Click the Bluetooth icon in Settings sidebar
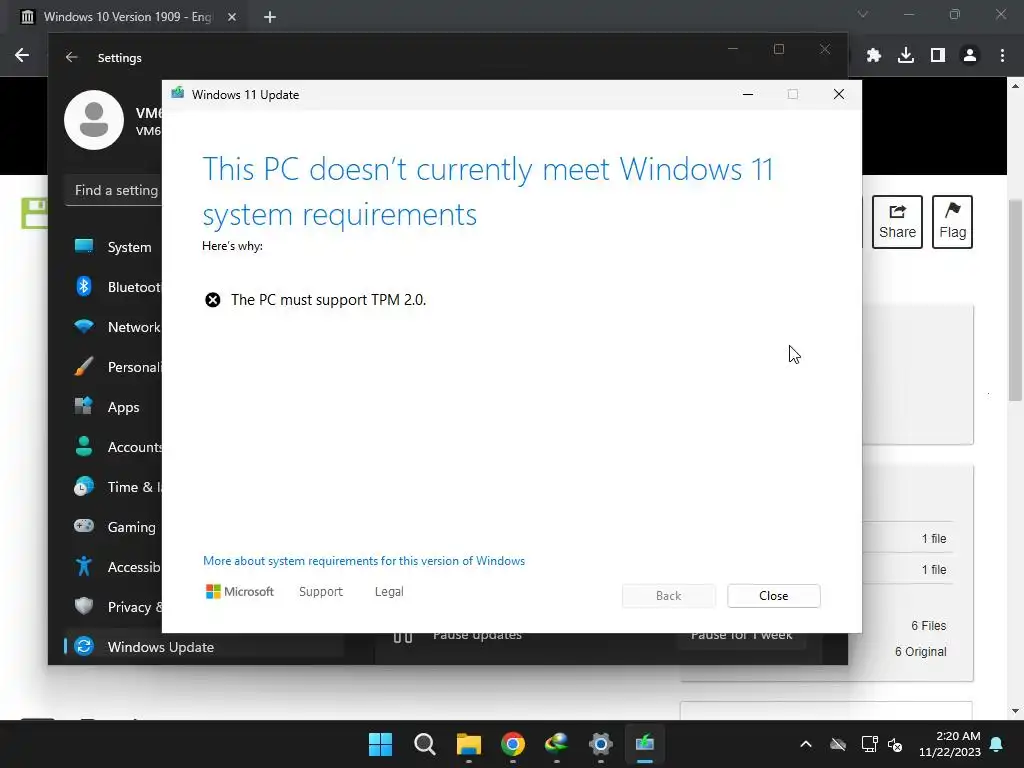Screen dimensions: 1024x768 84,286
